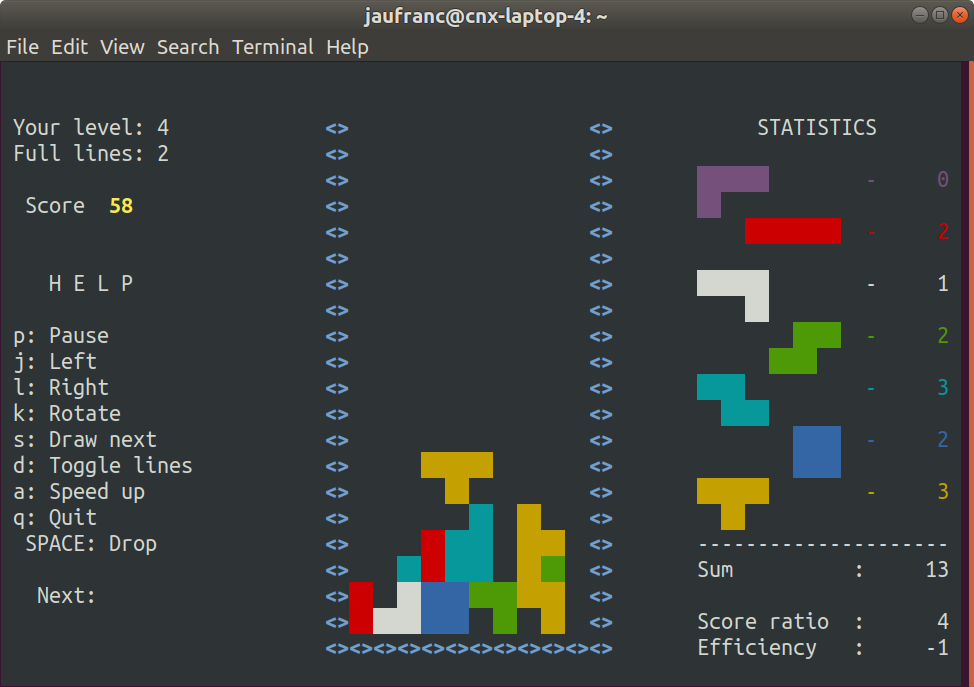
Task: Maximize the terminal window
Action: click(940, 15)
